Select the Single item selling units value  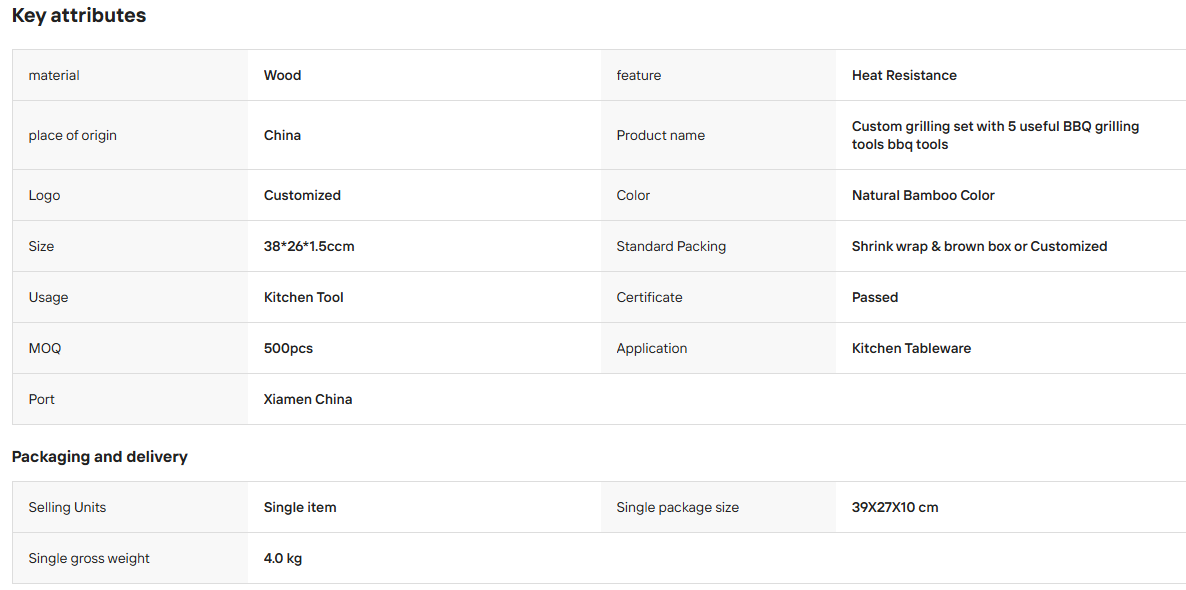click(300, 507)
